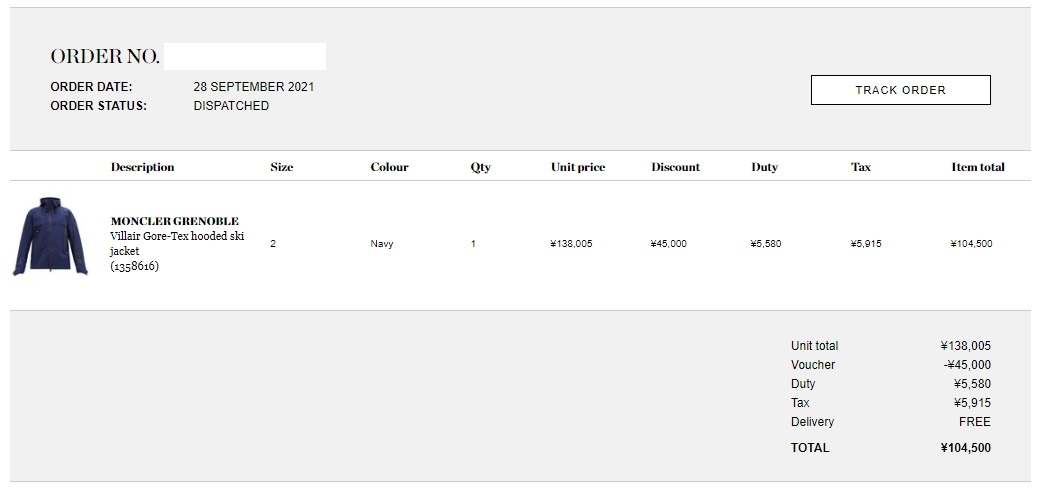Open the navy ski jacket thumbnail

51,237
